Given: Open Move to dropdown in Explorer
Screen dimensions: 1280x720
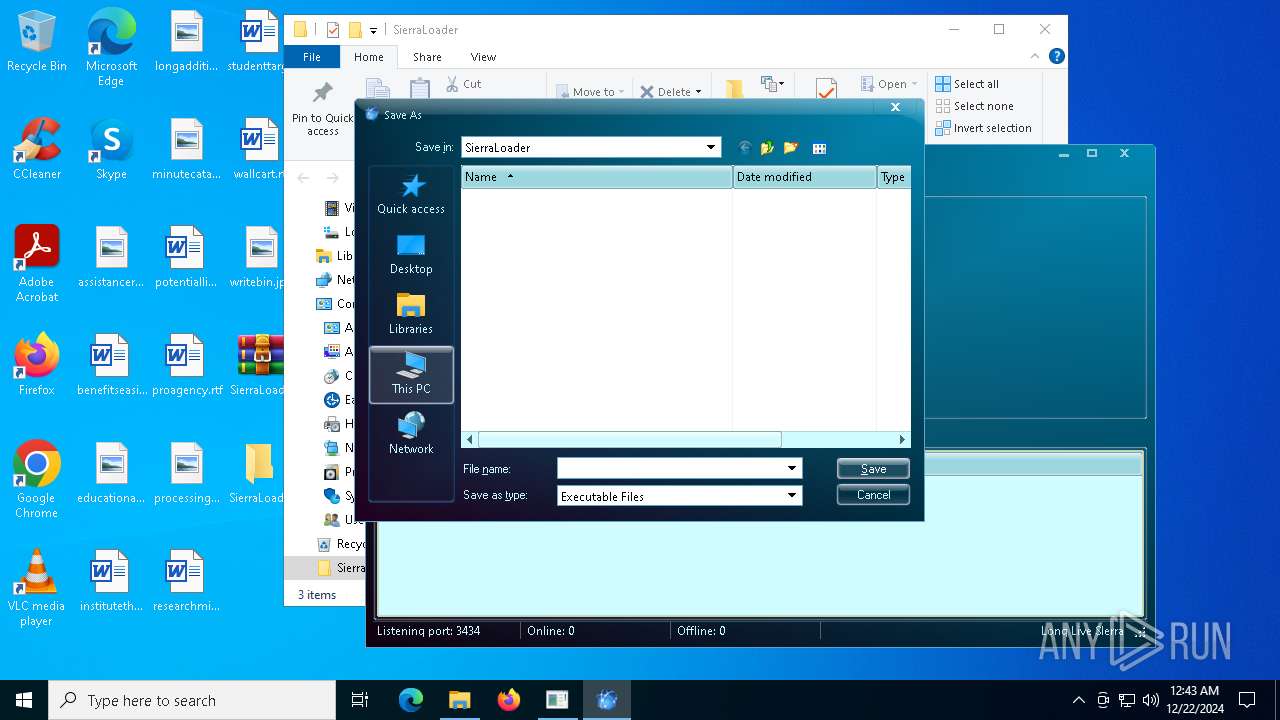Looking at the screenshot, I should (x=590, y=91).
